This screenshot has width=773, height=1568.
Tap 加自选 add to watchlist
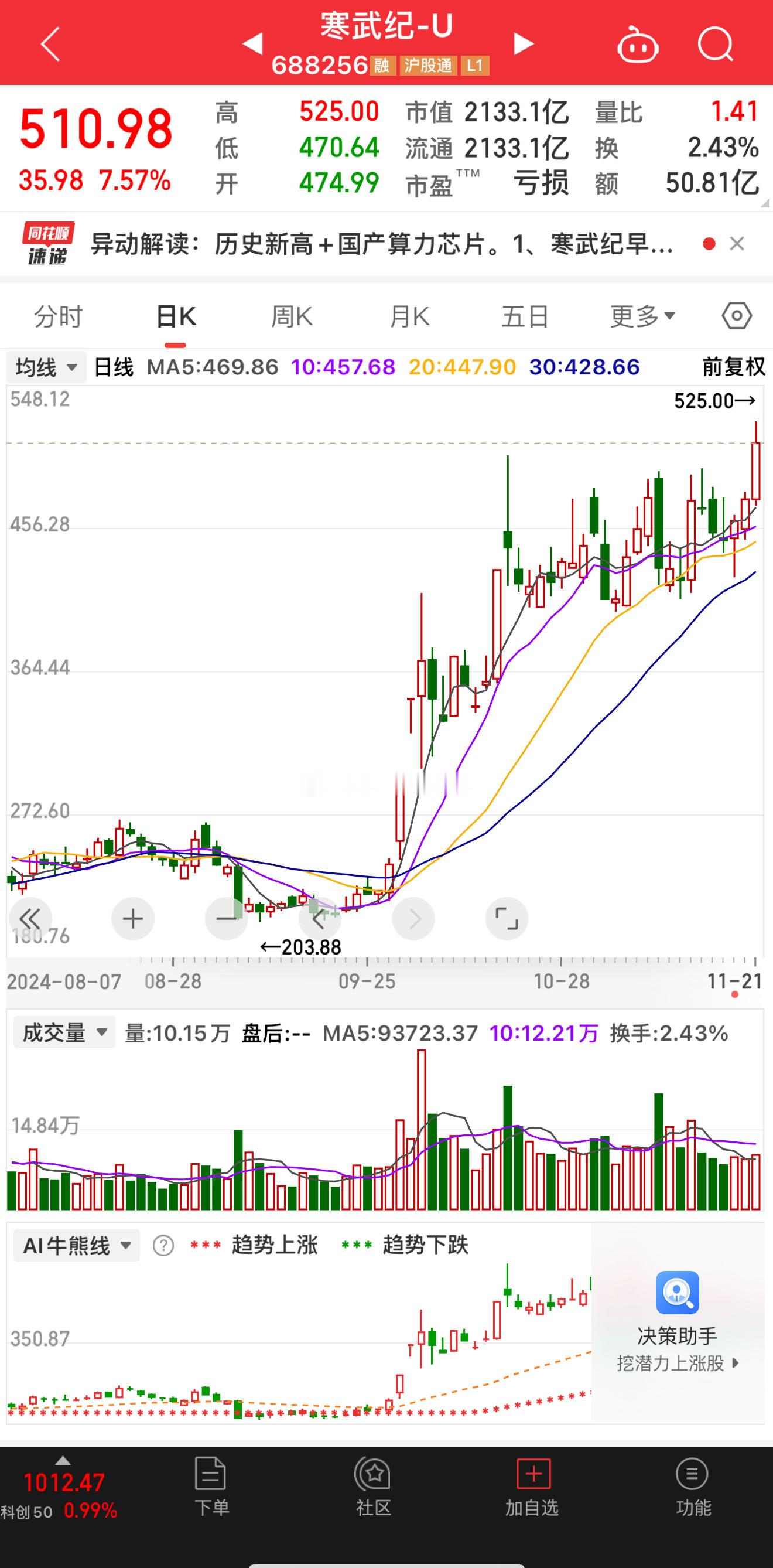[x=532, y=1487]
